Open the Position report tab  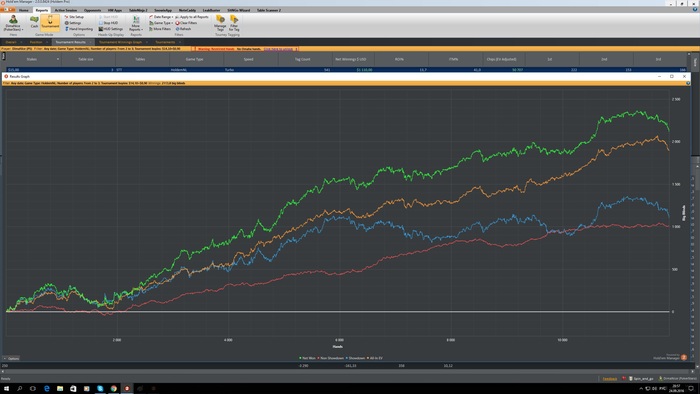coord(36,42)
